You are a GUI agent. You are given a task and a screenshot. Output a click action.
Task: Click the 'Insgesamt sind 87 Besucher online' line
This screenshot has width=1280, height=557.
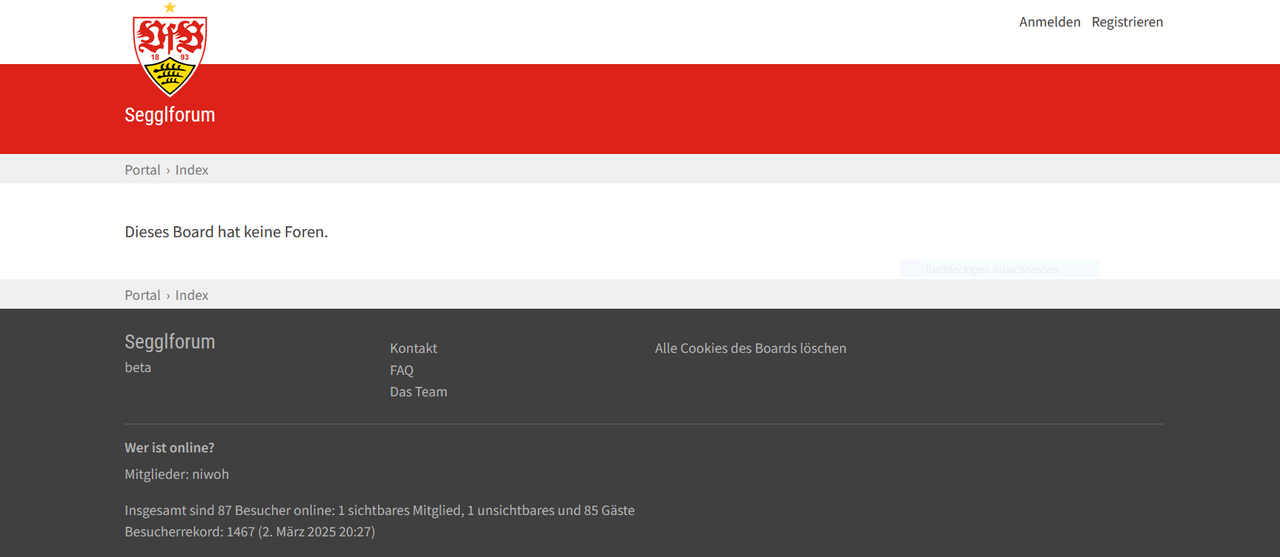(380, 510)
